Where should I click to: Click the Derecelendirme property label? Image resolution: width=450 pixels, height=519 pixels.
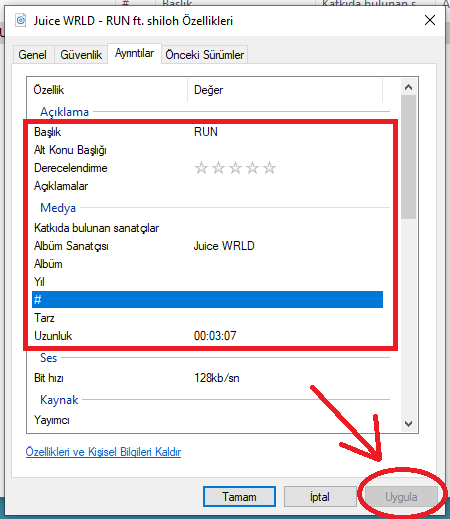pos(71,168)
